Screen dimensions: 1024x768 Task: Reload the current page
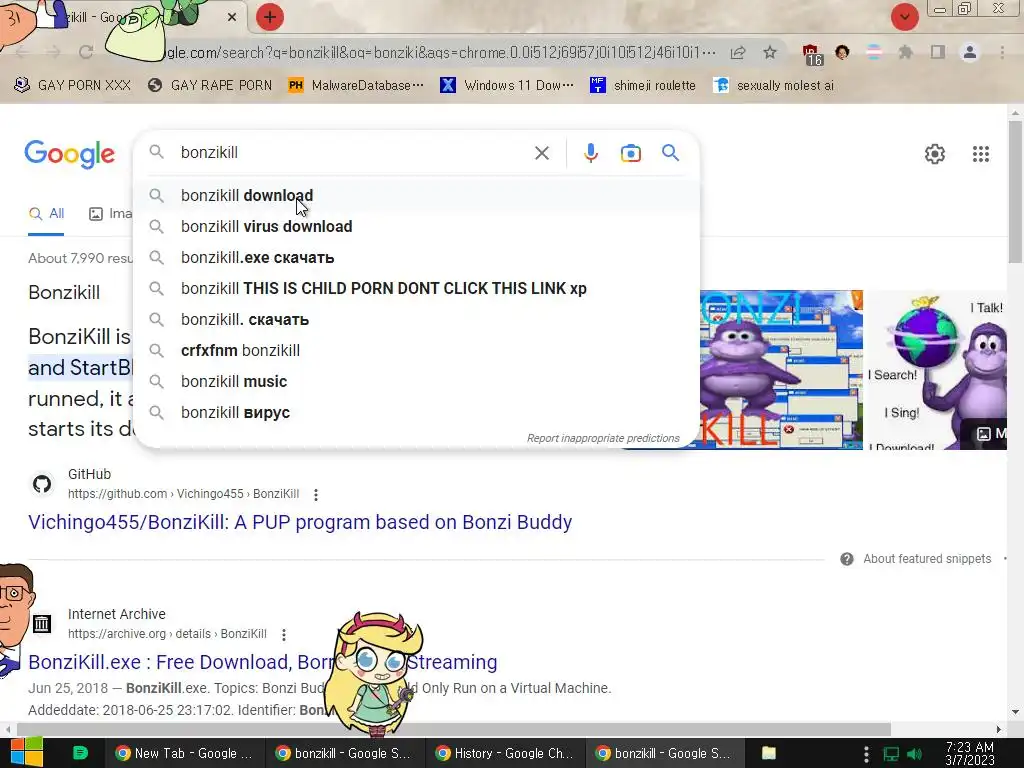pos(86,52)
